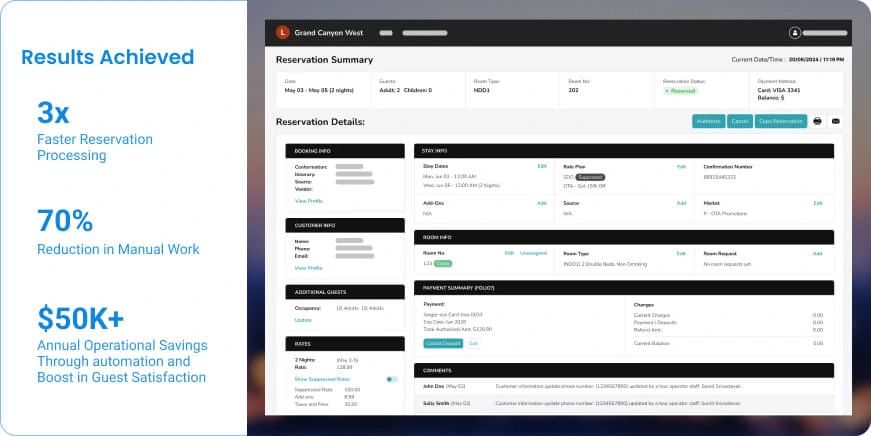This screenshot has height=436, width=871.
Task: Click the Suppressed badge in Rate Plan
Action: pyautogui.click(x=590, y=177)
